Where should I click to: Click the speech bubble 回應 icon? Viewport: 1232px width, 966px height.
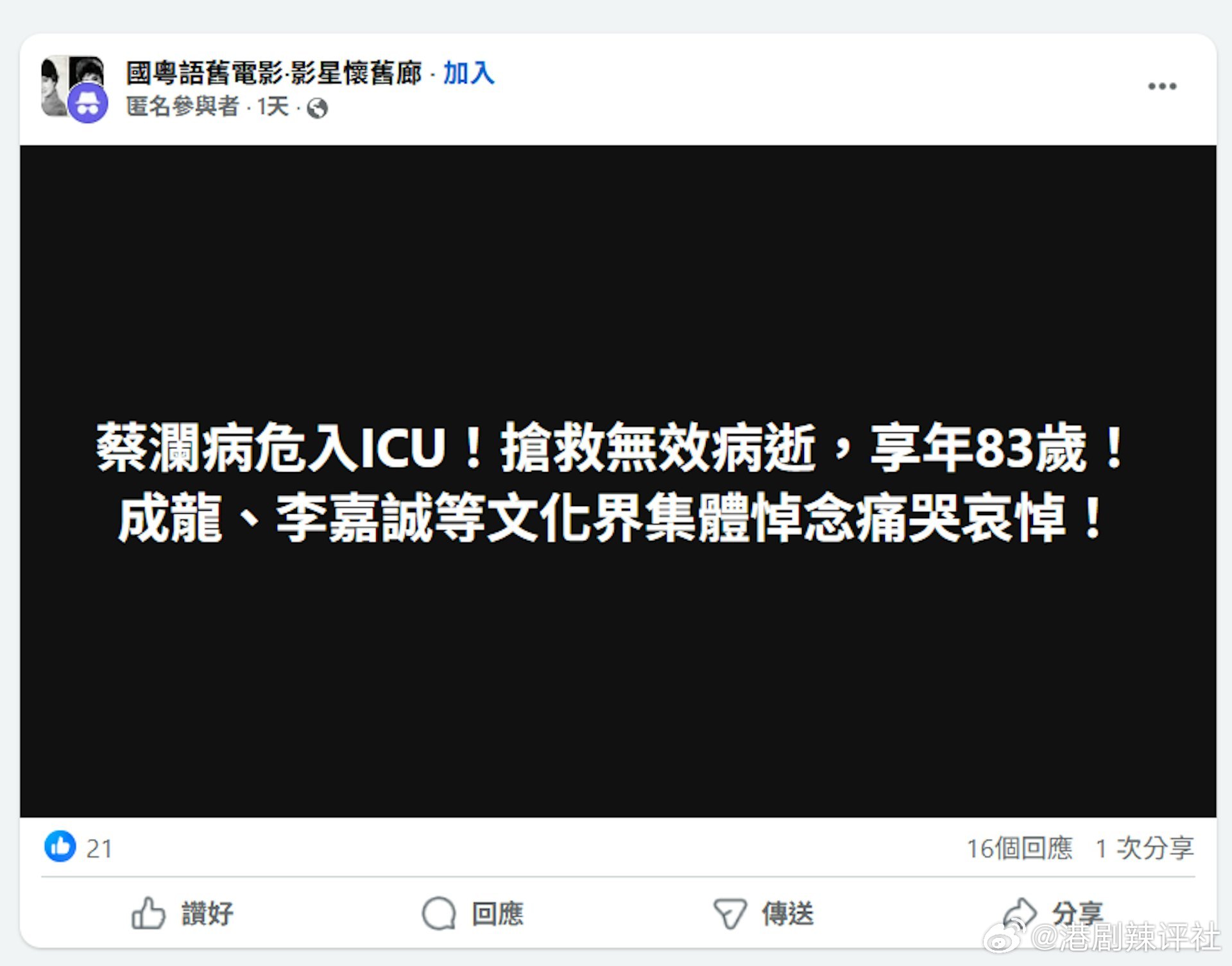point(439,913)
